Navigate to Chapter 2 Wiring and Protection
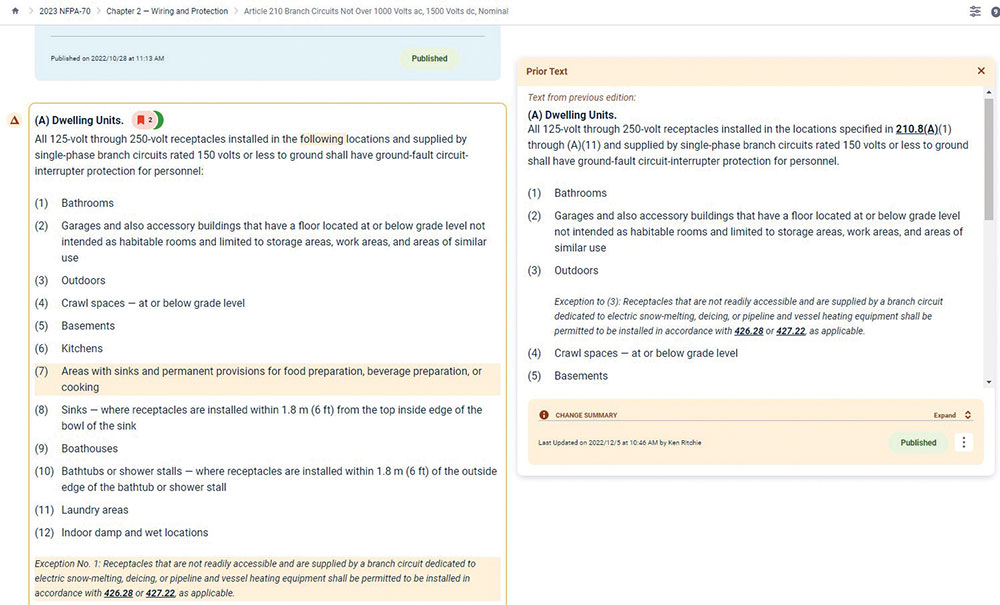Image resolution: width=1000 pixels, height=605 pixels. point(167,11)
